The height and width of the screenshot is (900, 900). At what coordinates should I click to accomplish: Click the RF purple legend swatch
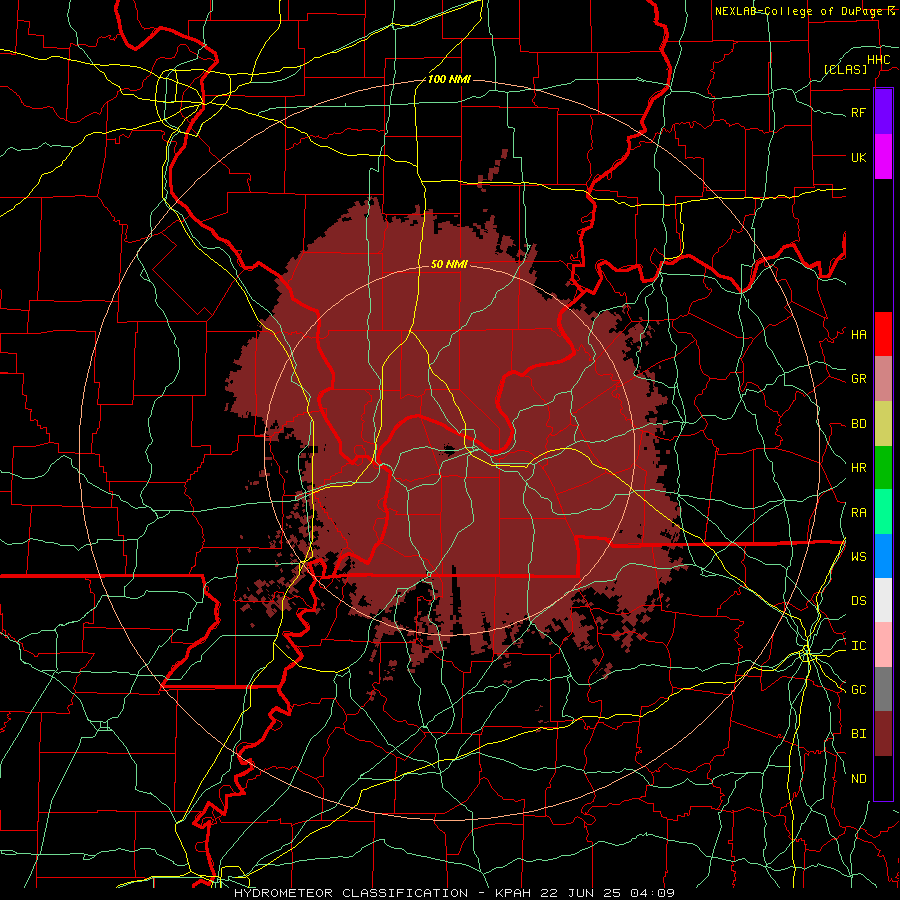883,112
